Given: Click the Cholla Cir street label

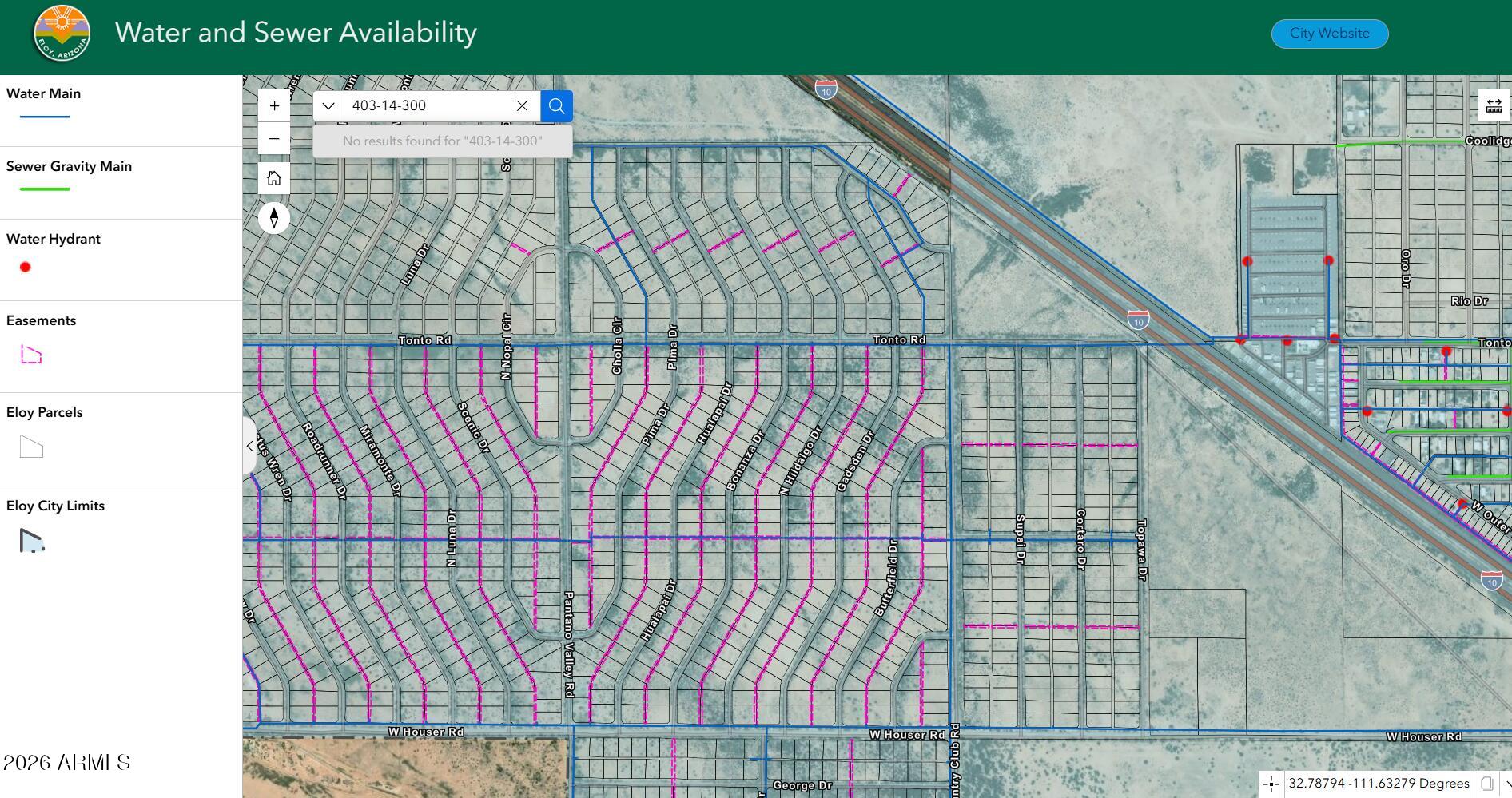Looking at the screenshot, I should (617, 346).
